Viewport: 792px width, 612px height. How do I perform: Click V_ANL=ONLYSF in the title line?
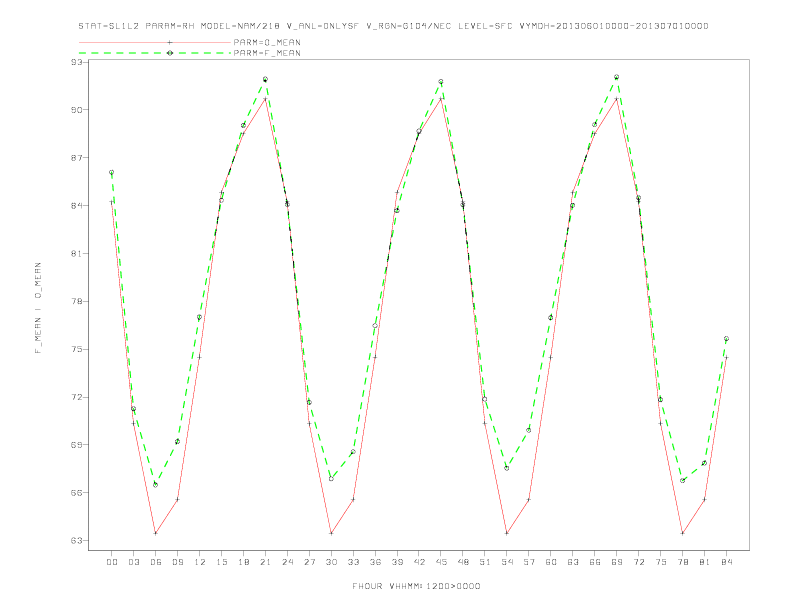[322, 26]
